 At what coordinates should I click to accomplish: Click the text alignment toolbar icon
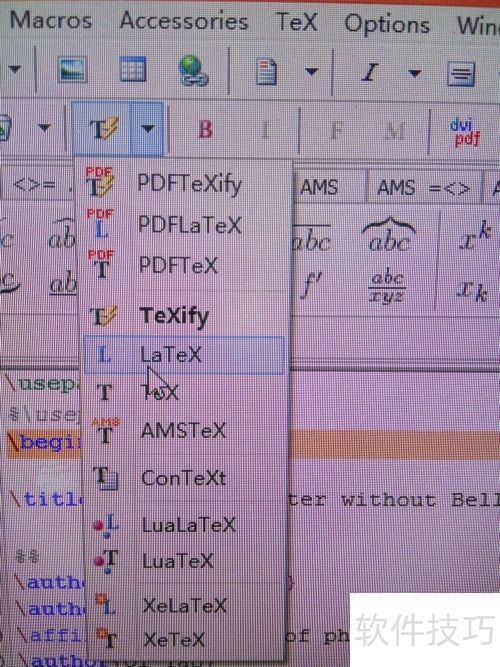click(461, 74)
